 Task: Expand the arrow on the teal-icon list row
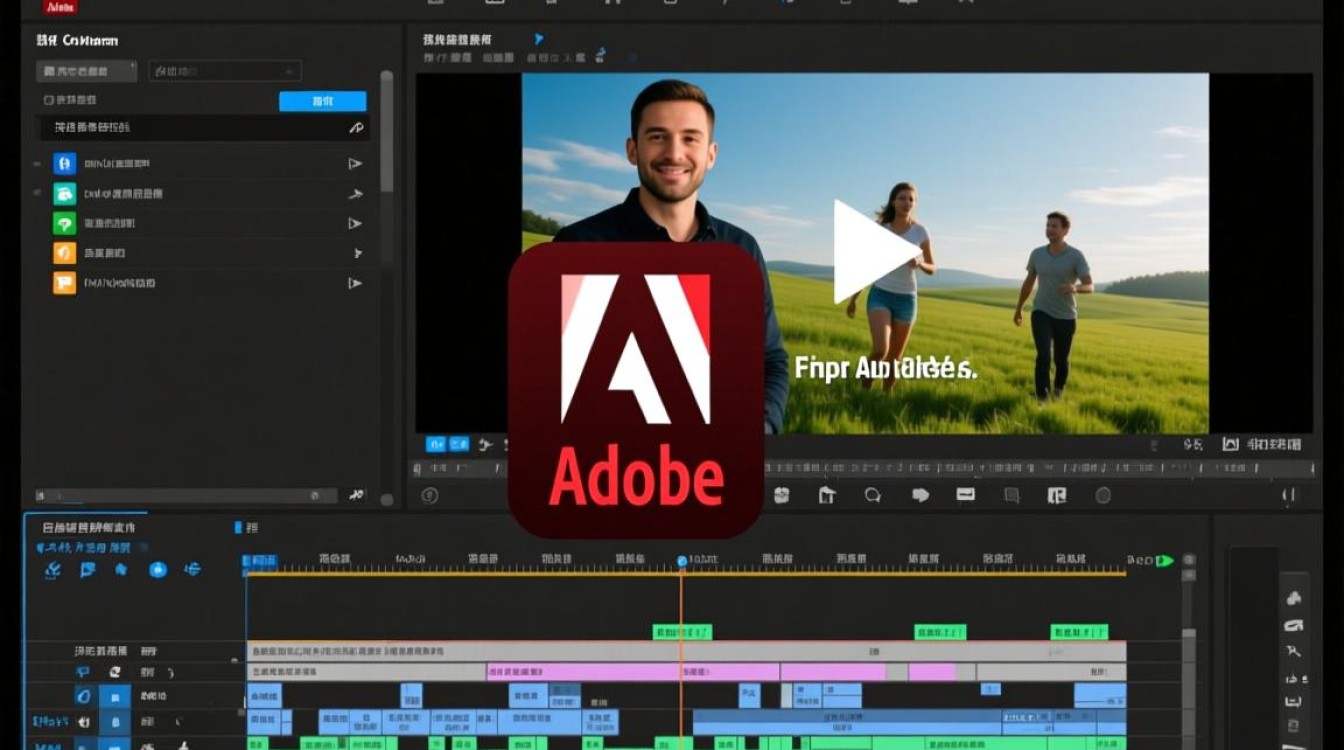pos(354,194)
